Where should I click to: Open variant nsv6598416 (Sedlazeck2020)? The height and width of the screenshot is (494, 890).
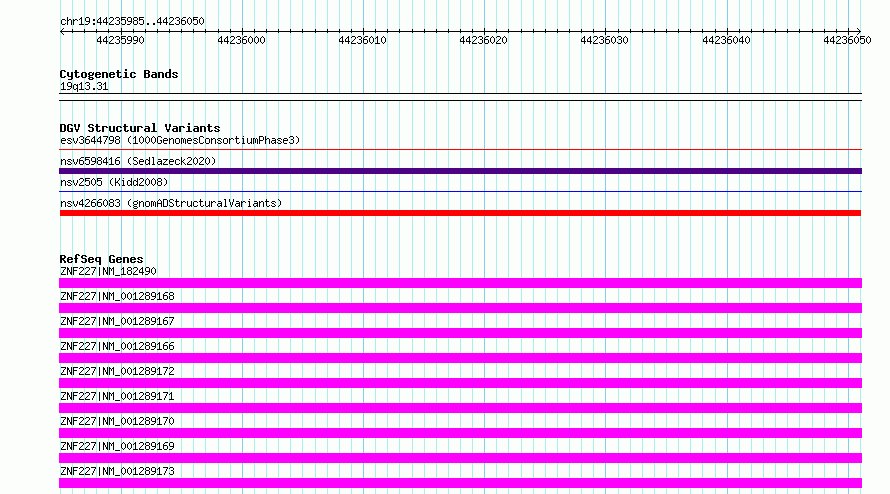click(x=138, y=161)
